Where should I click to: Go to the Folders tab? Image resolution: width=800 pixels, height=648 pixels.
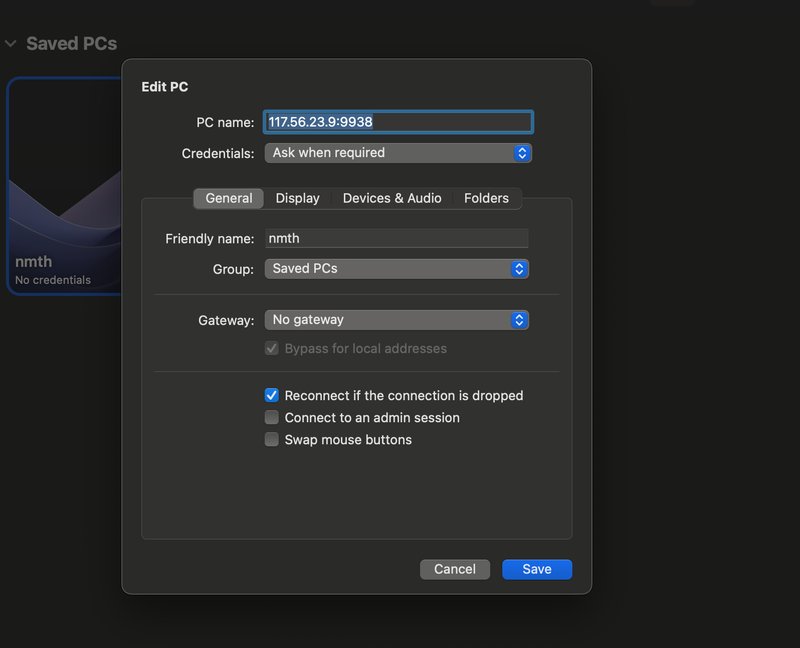486,198
